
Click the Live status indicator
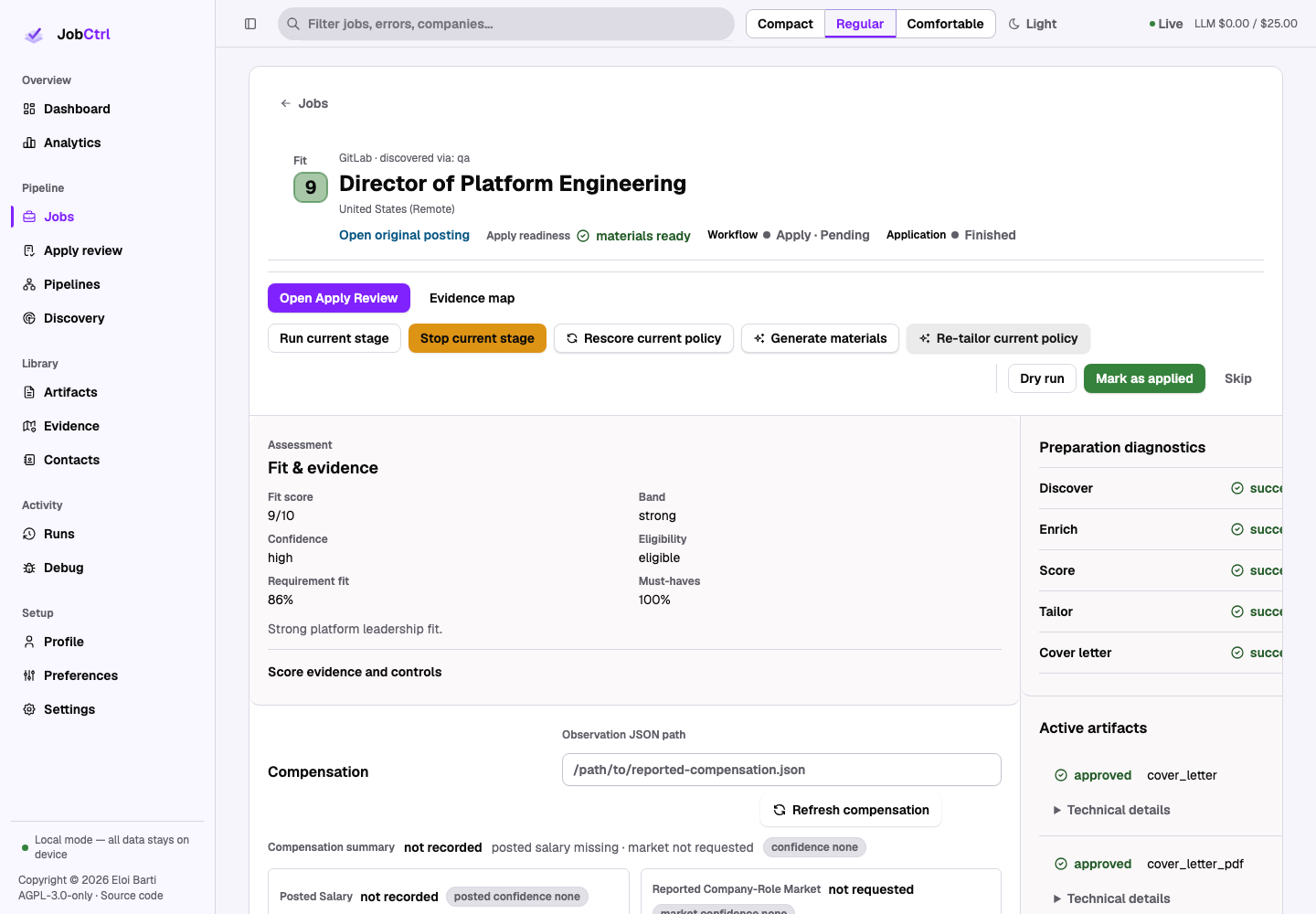(x=1166, y=24)
